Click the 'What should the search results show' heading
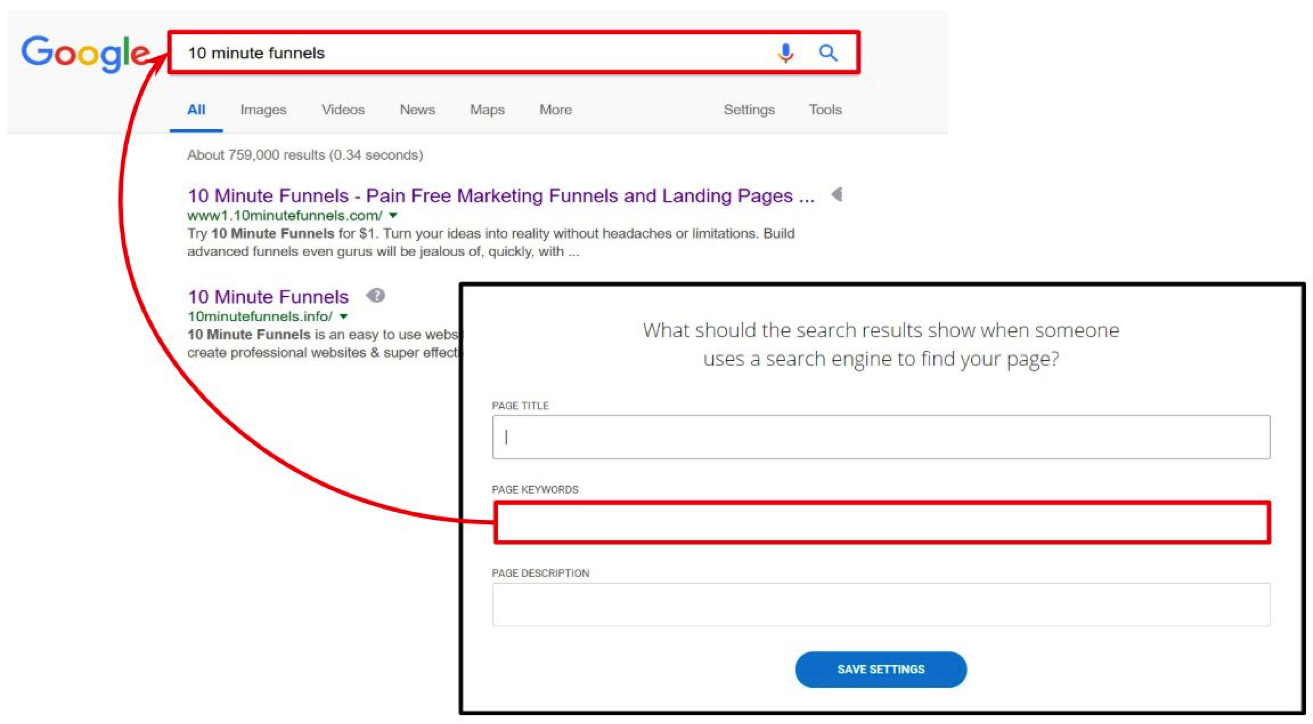This screenshot has height=724, width=1313. pos(881,344)
